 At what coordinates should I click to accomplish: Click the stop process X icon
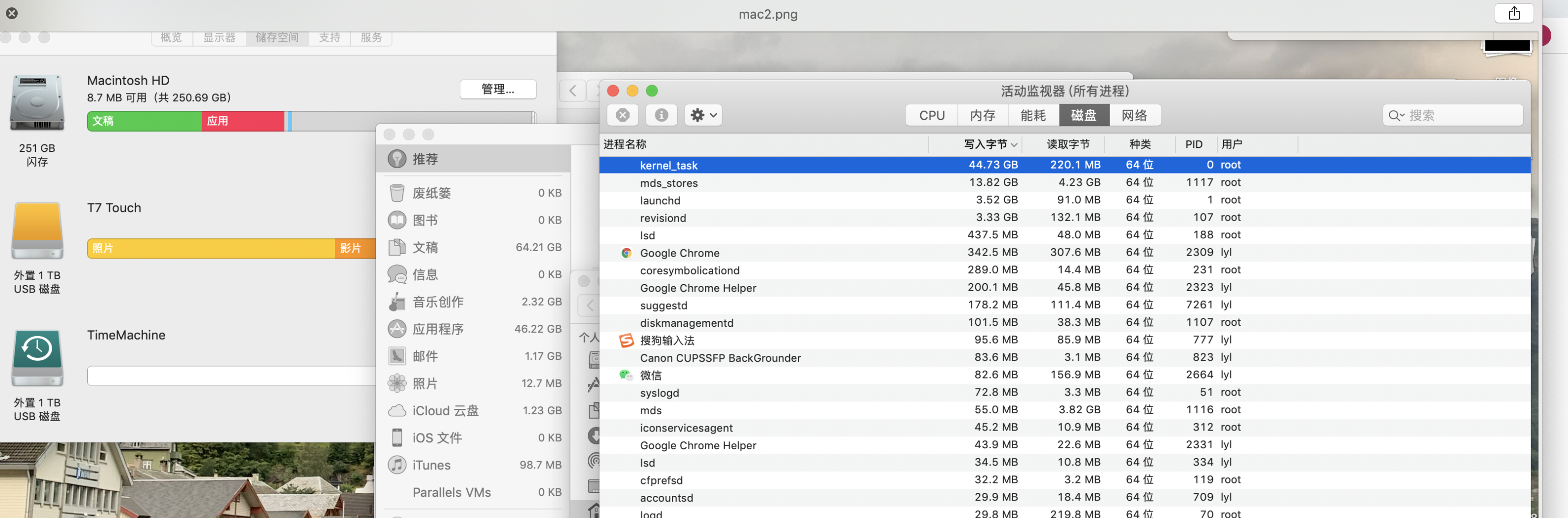pos(622,115)
